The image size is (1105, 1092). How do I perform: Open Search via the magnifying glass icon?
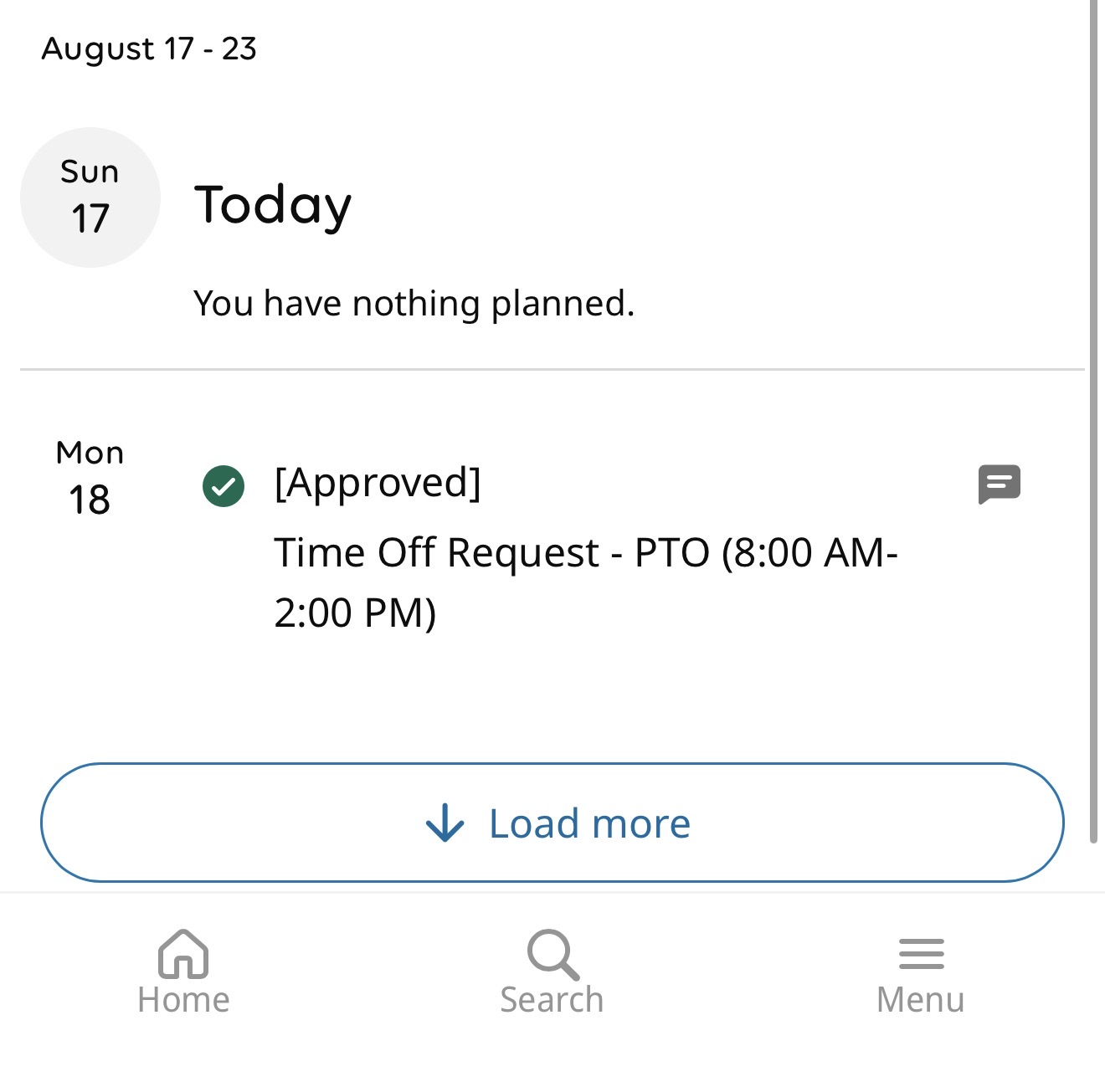point(552,954)
